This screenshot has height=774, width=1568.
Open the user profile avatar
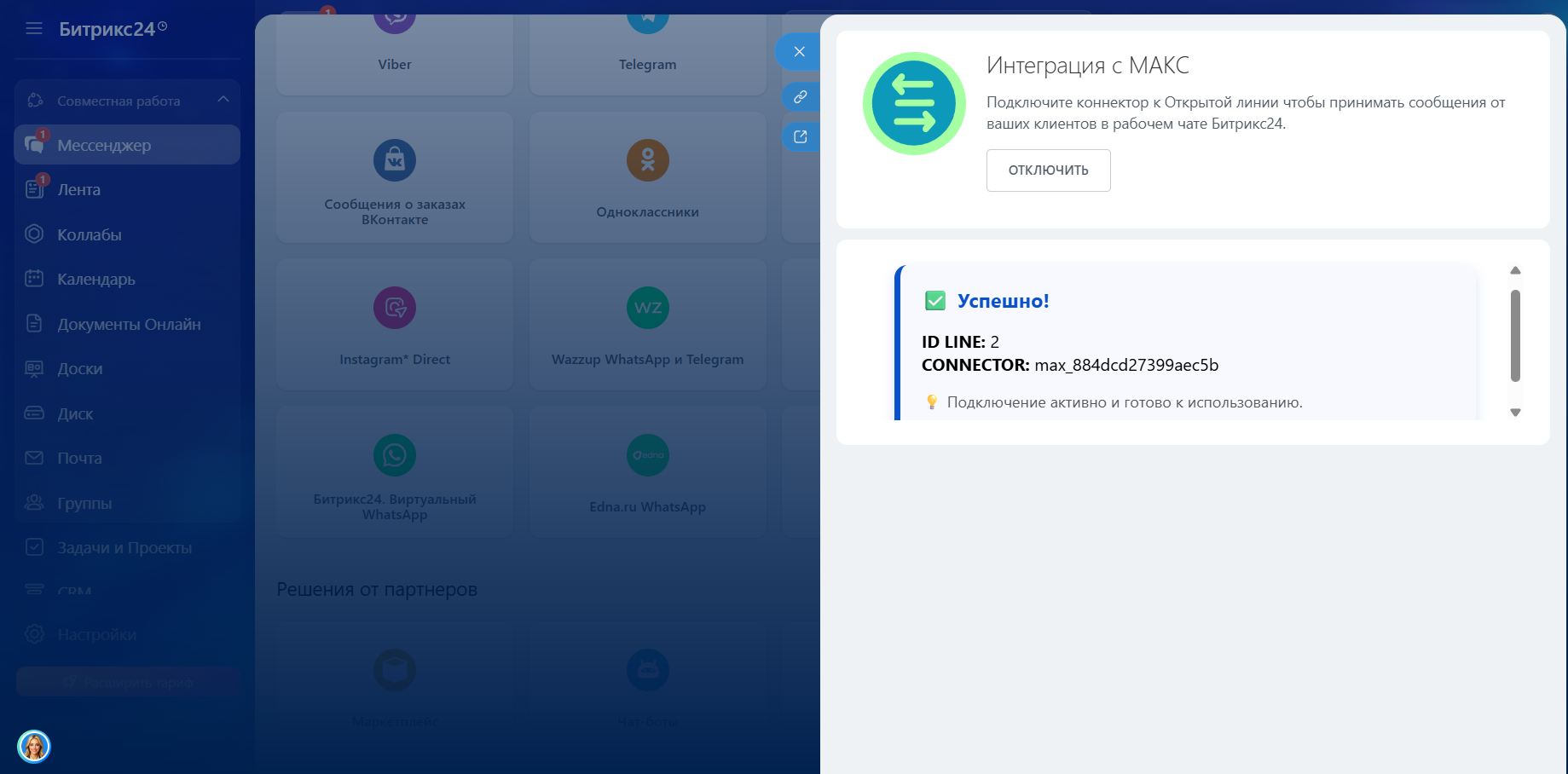coord(34,747)
